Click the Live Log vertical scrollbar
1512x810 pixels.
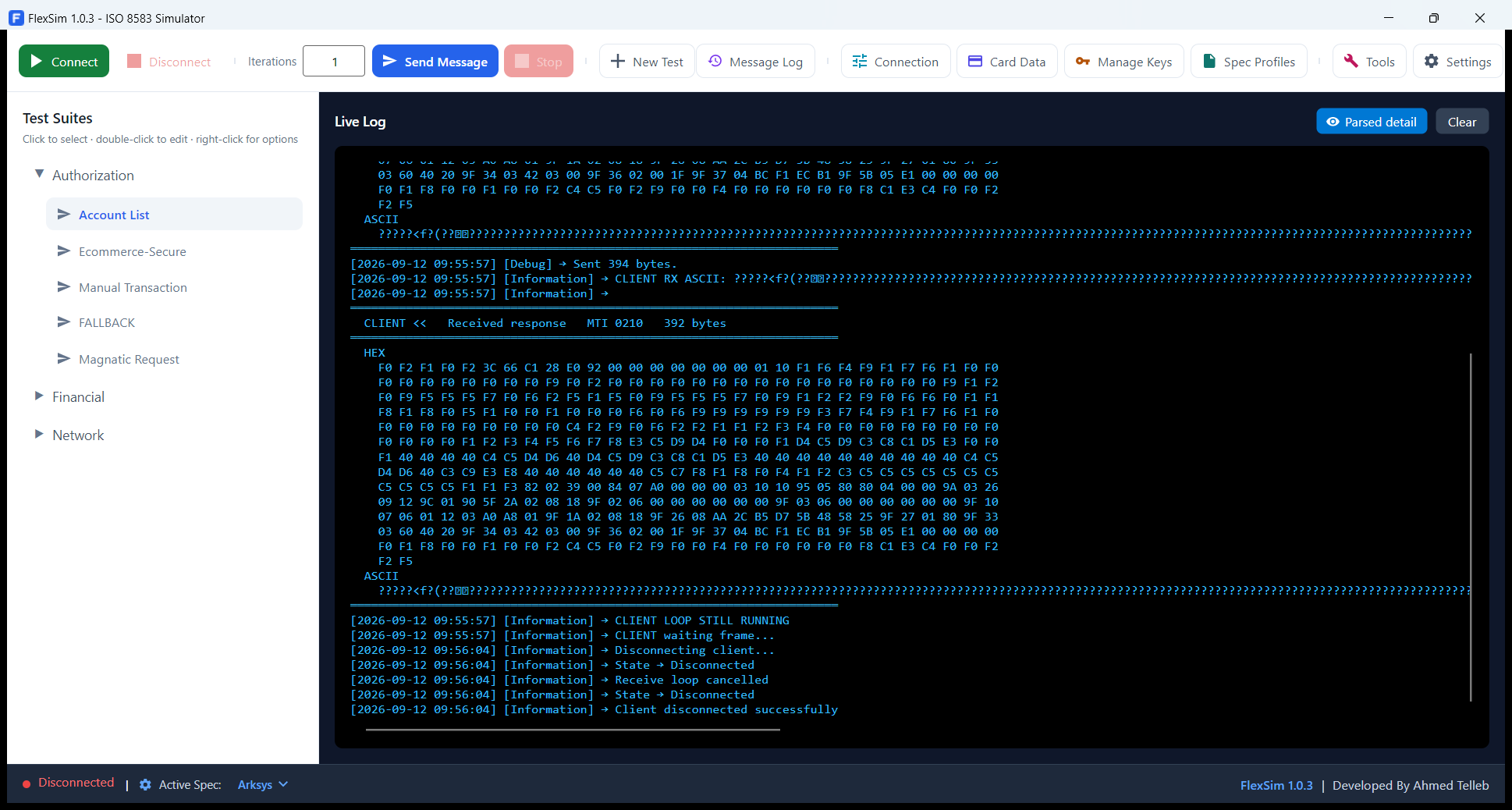point(1471,527)
